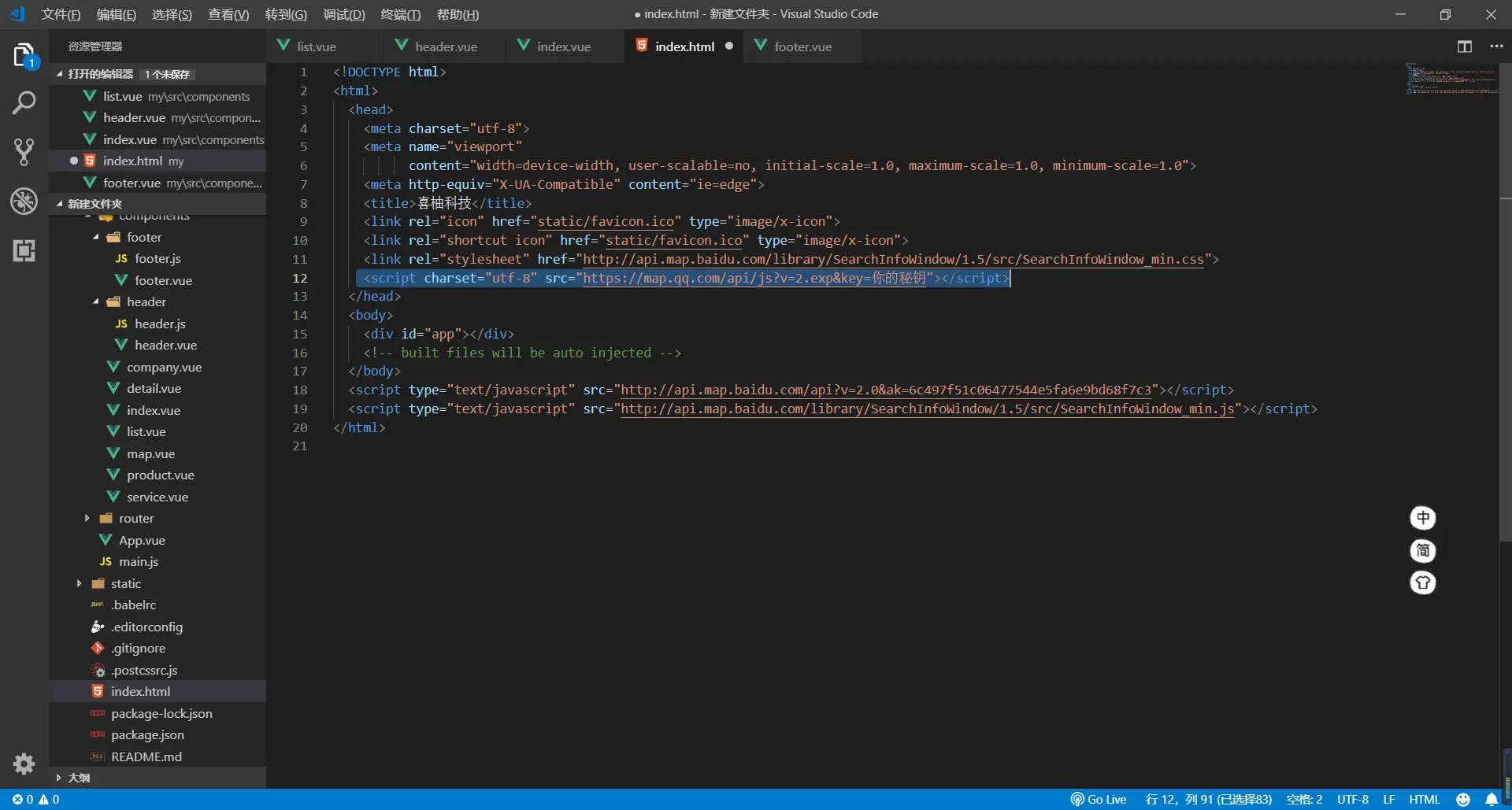This screenshot has width=1512, height=810.
Task: Switch to the footer.vue tab
Action: click(x=802, y=46)
